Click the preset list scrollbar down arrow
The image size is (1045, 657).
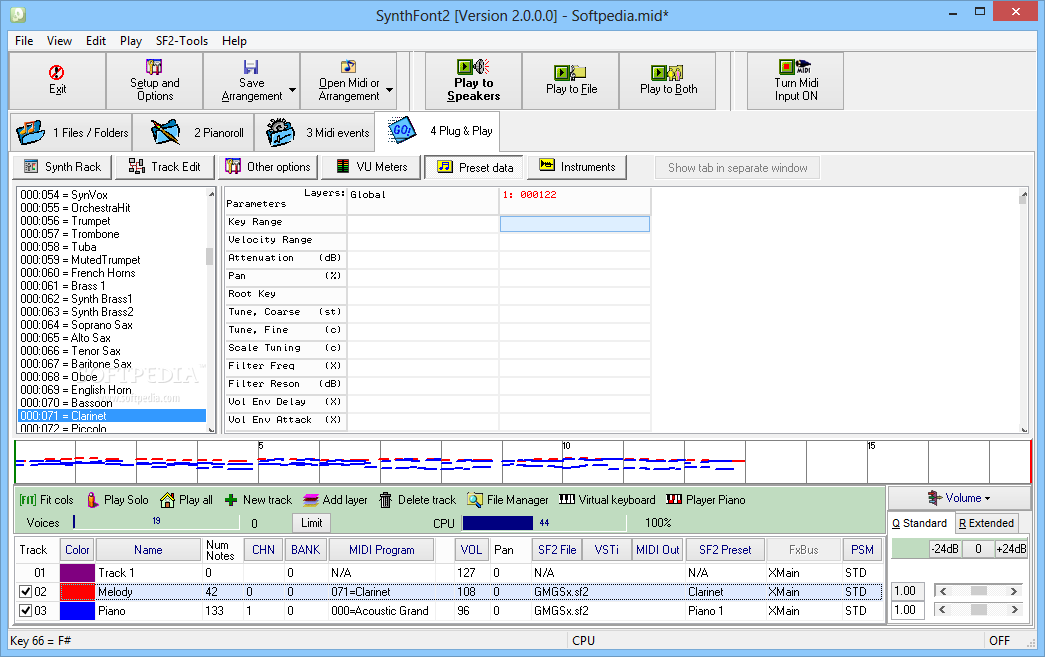point(211,428)
